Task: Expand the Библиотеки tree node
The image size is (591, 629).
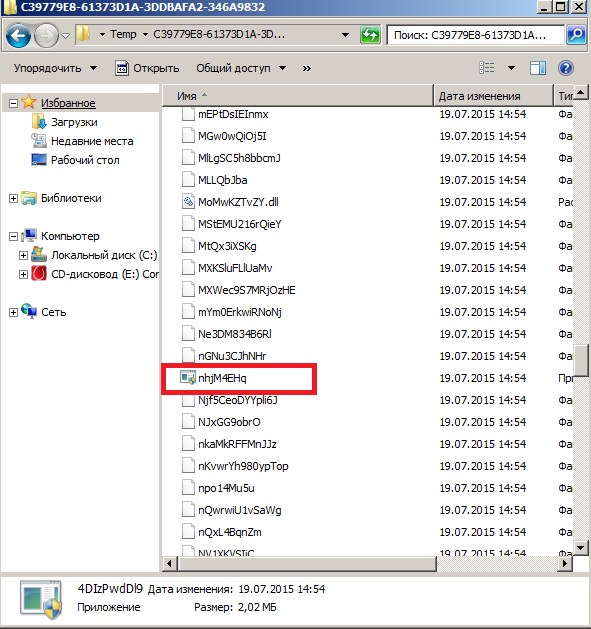Action: [x=13, y=198]
